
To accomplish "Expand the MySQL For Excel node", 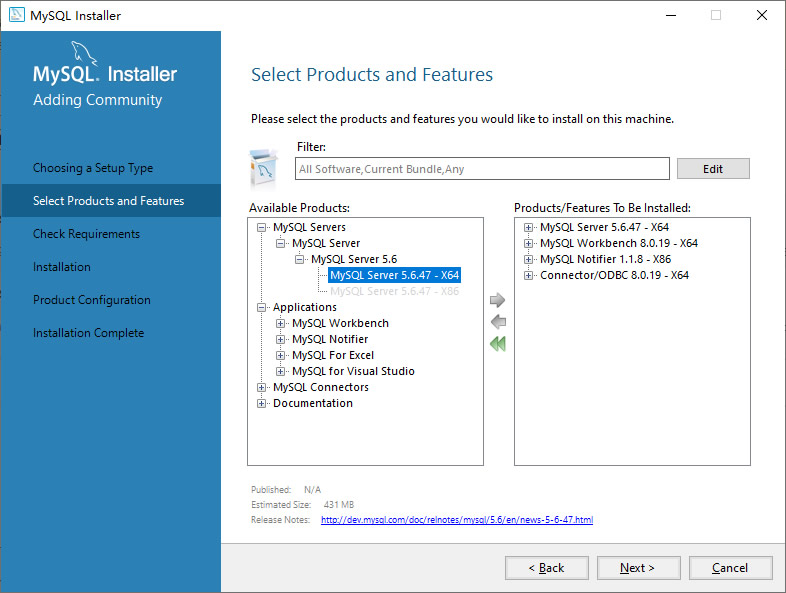I will click(280, 356).
